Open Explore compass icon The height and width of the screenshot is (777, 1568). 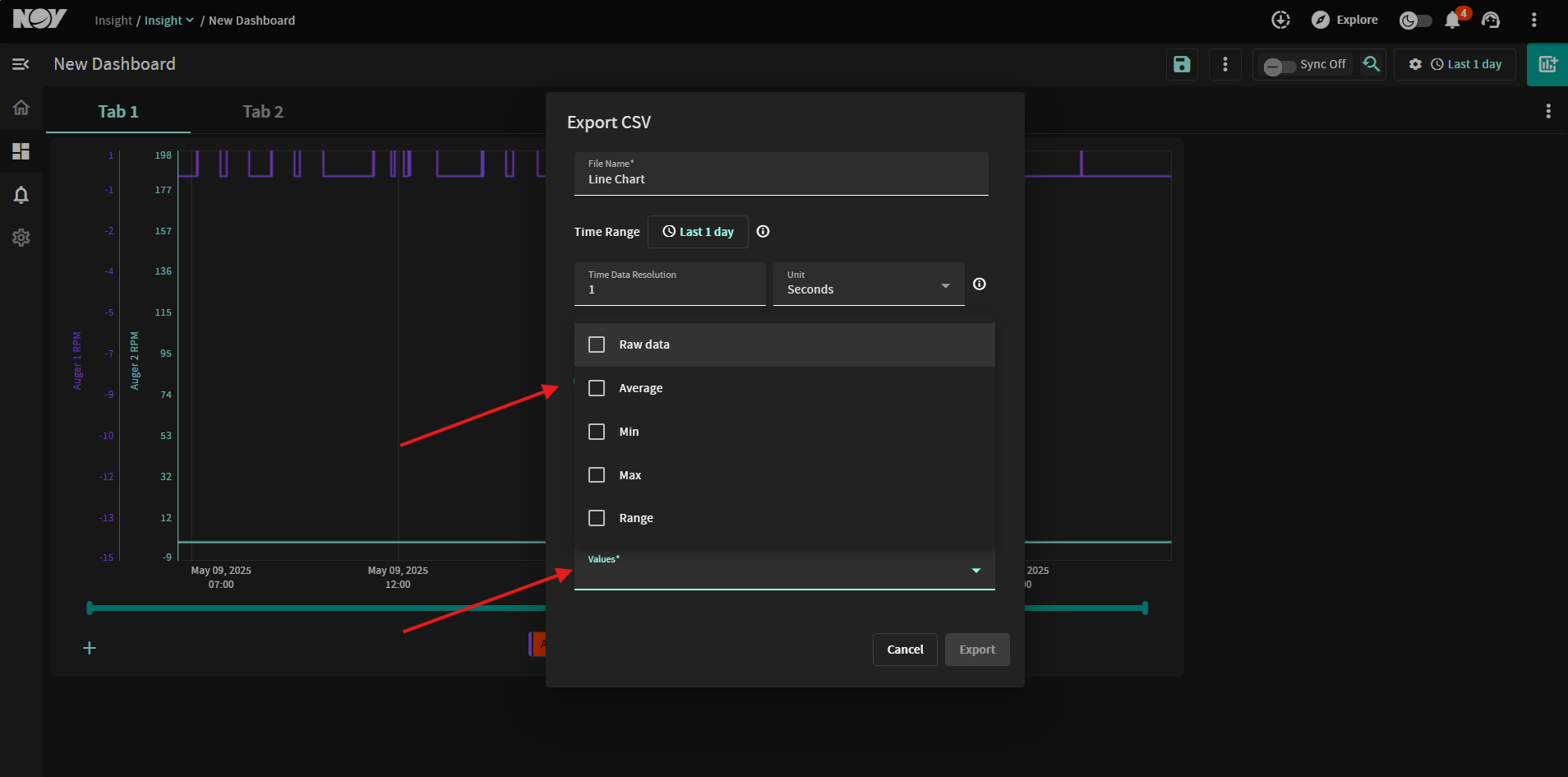(x=1321, y=20)
